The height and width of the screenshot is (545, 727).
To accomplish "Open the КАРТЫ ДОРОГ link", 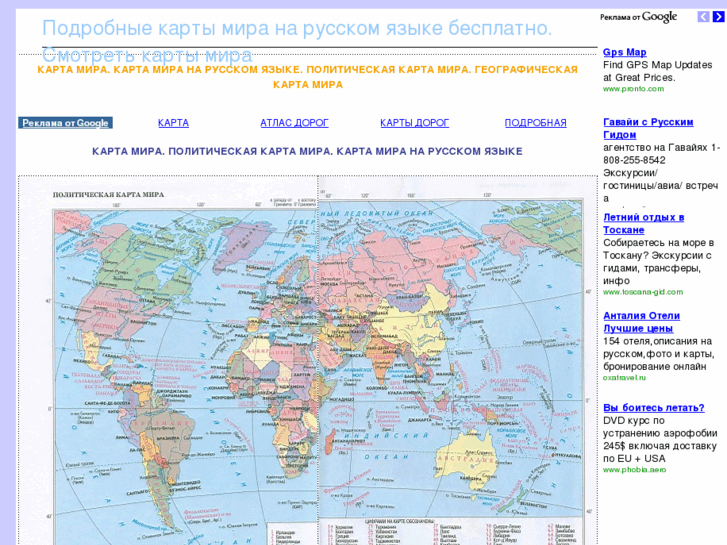I will pyautogui.click(x=415, y=123).
